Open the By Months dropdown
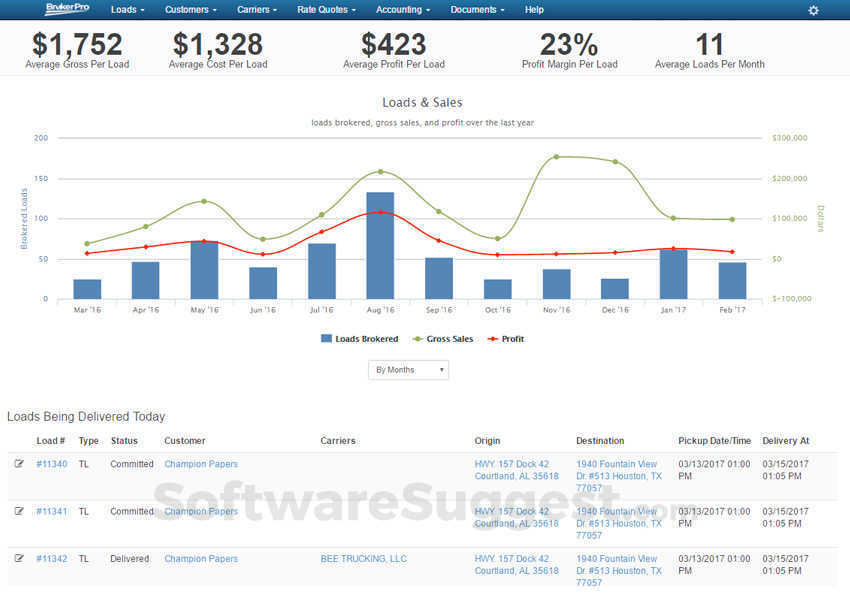 pos(407,369)
